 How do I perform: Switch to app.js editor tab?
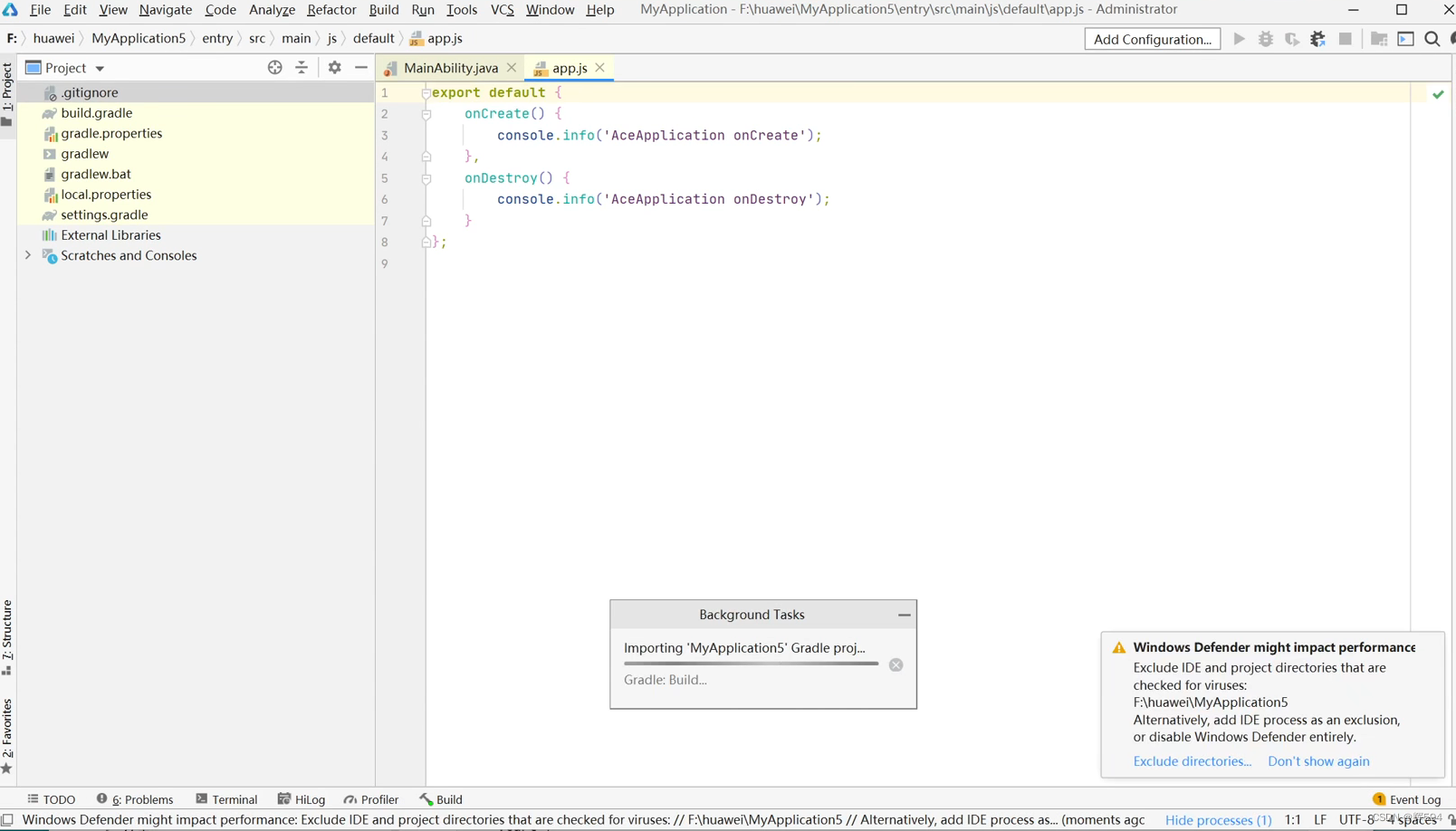click(x=570, y=68)
